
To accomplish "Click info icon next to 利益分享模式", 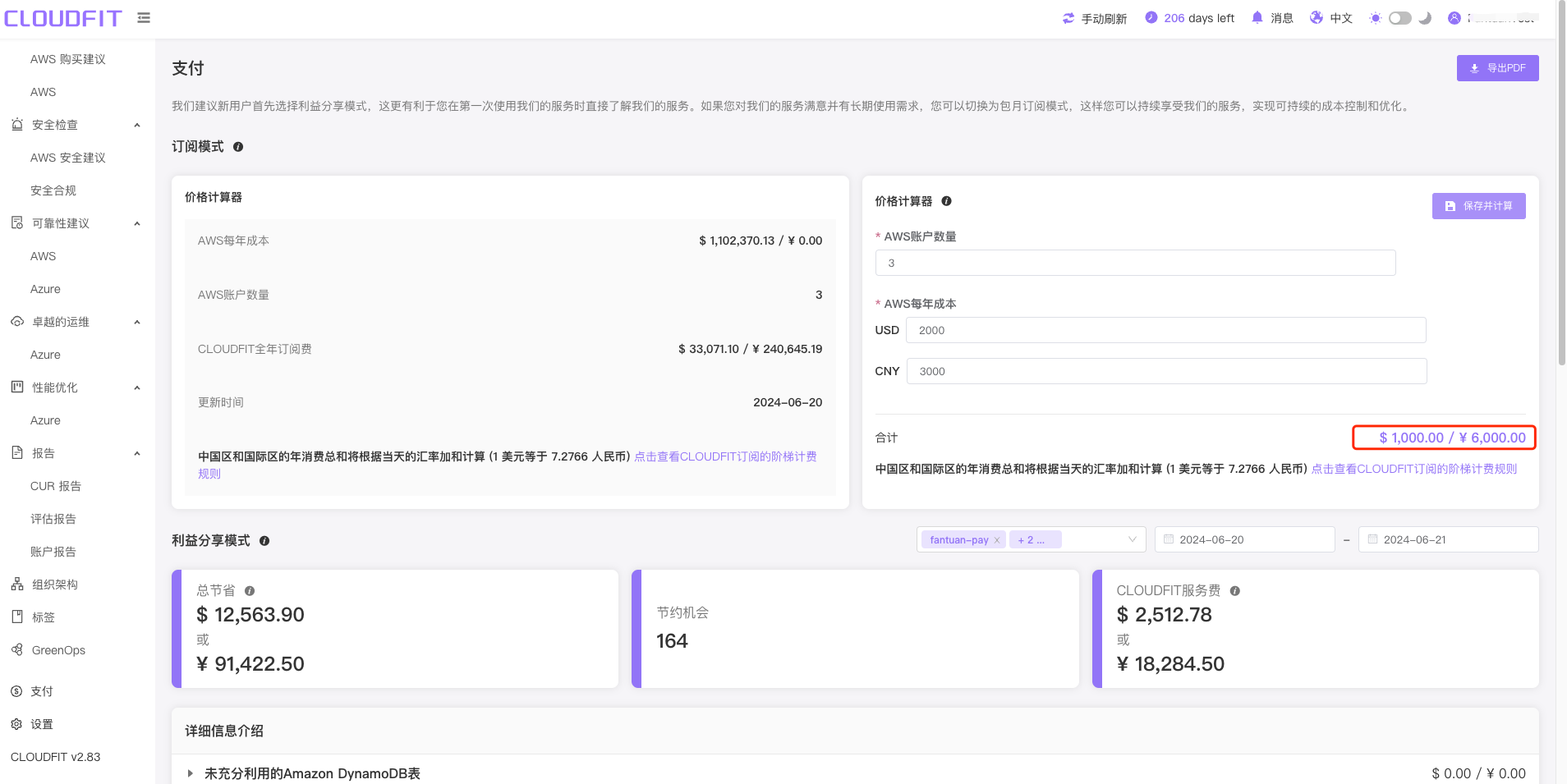I will tap(264, 541).
